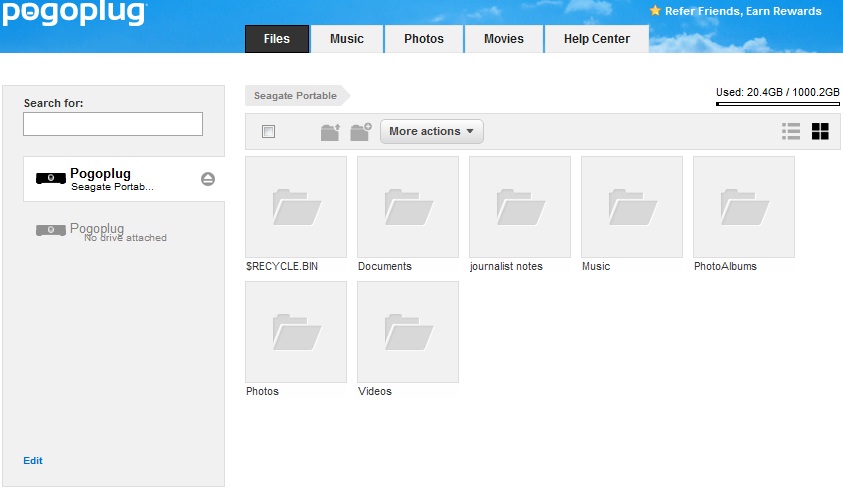843x489 pixels.
Task: Open the Help Center tab
Action: click(x=597, y=39)
